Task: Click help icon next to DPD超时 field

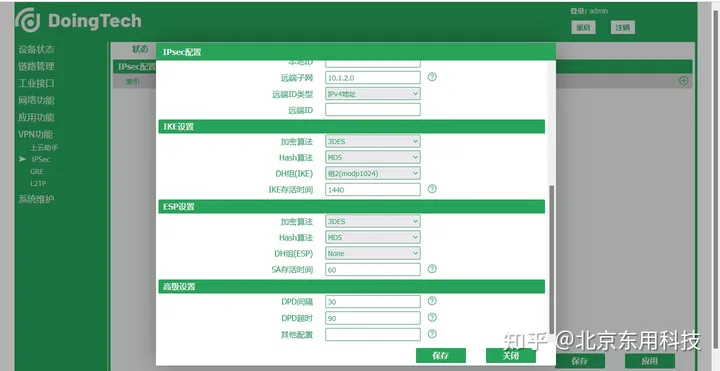Action: (x=432, y=317)
